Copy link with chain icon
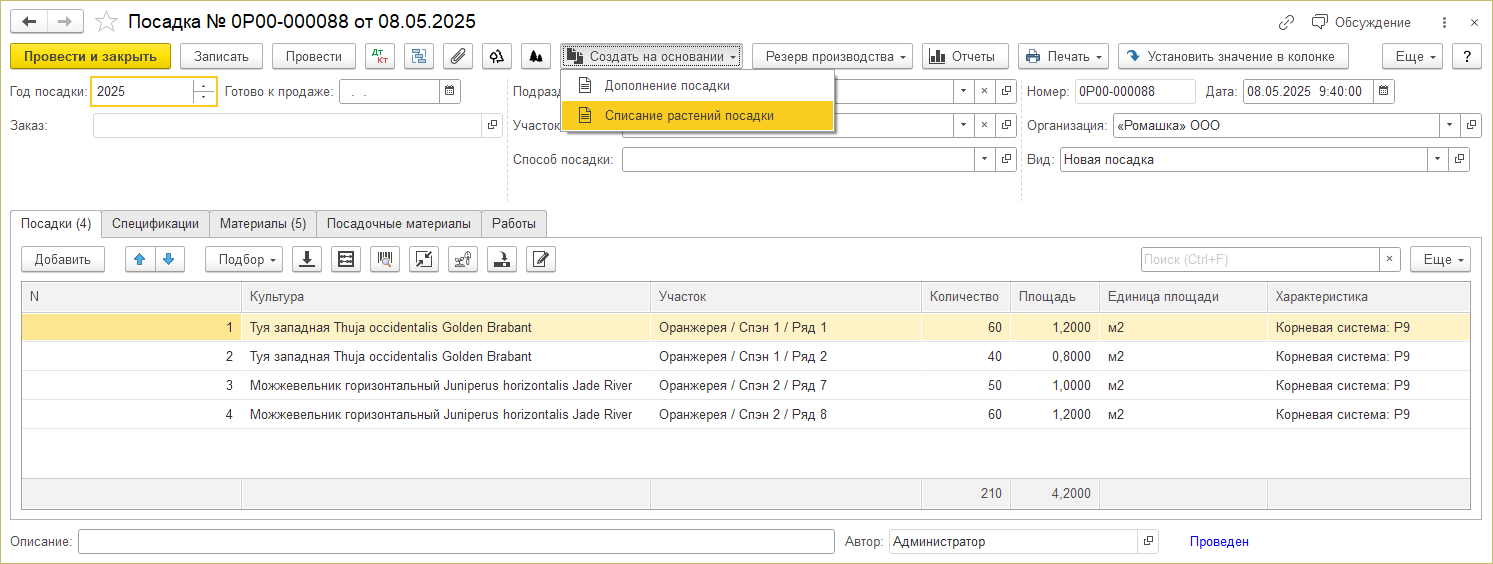This screenshot has height=564, width=1493. coord(1286,22)
